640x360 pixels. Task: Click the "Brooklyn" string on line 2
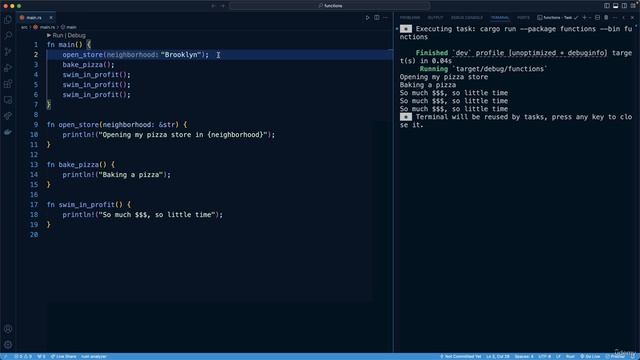tap(181, 55)
